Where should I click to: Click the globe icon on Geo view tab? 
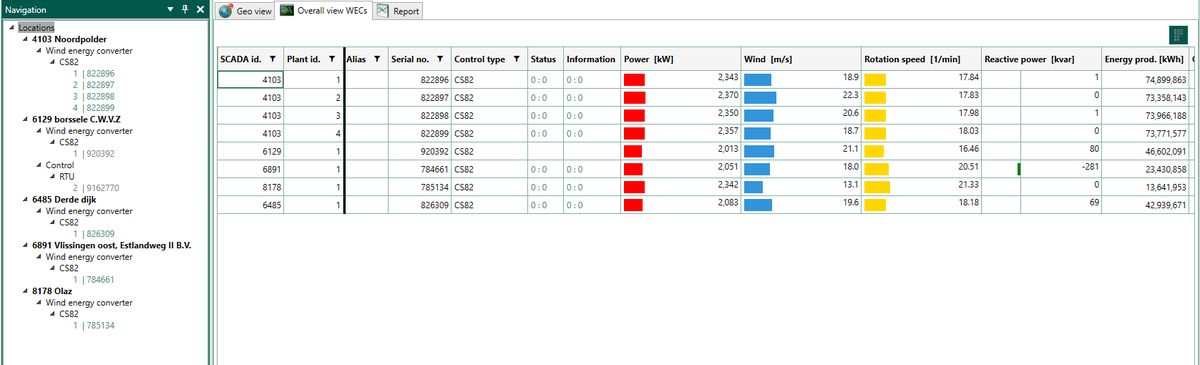pyautogui.click(x=225, y=11)
